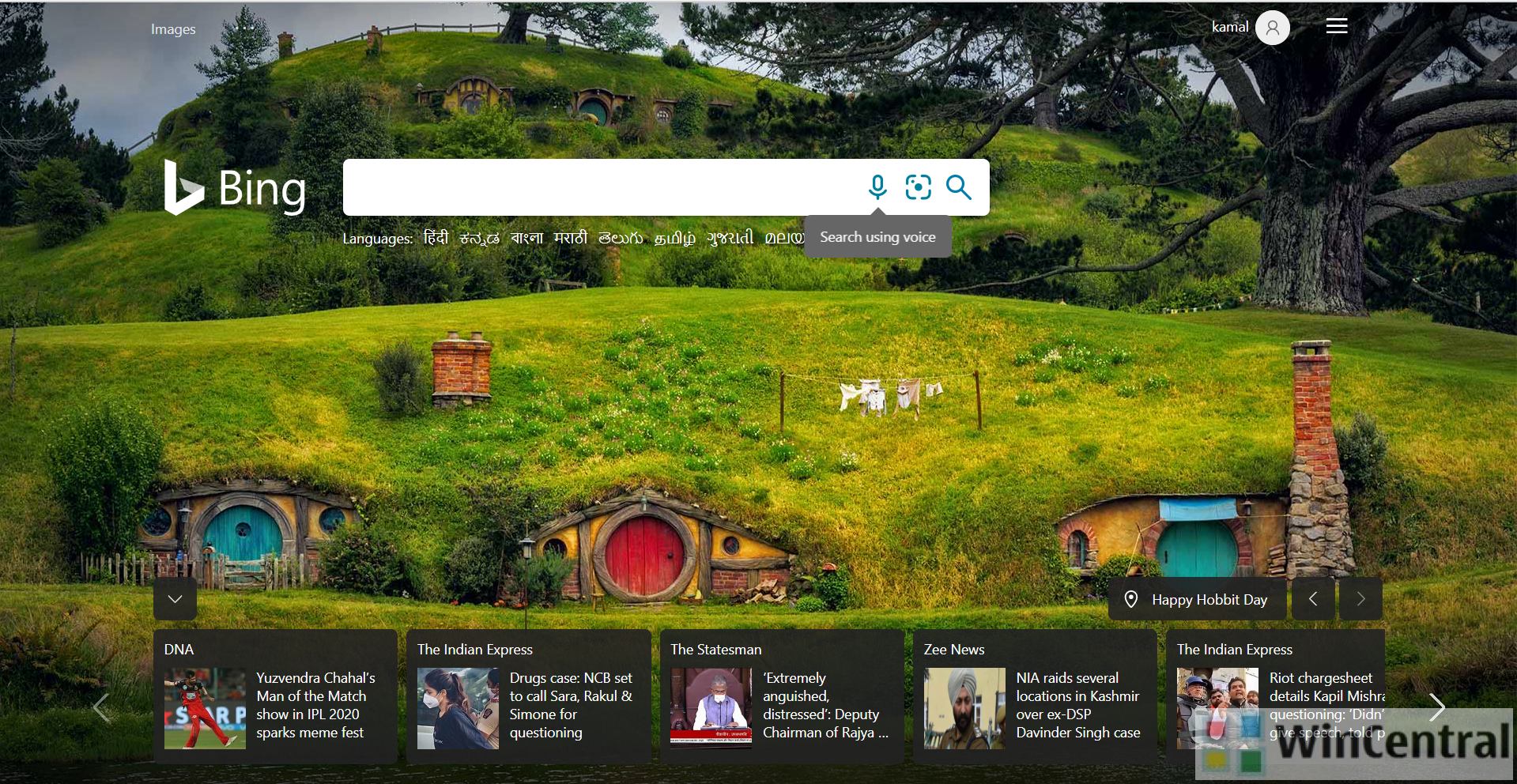The height and width of the screenshot is (784, 1517).
Task: Click The Statesman source label
Action: 716,650
